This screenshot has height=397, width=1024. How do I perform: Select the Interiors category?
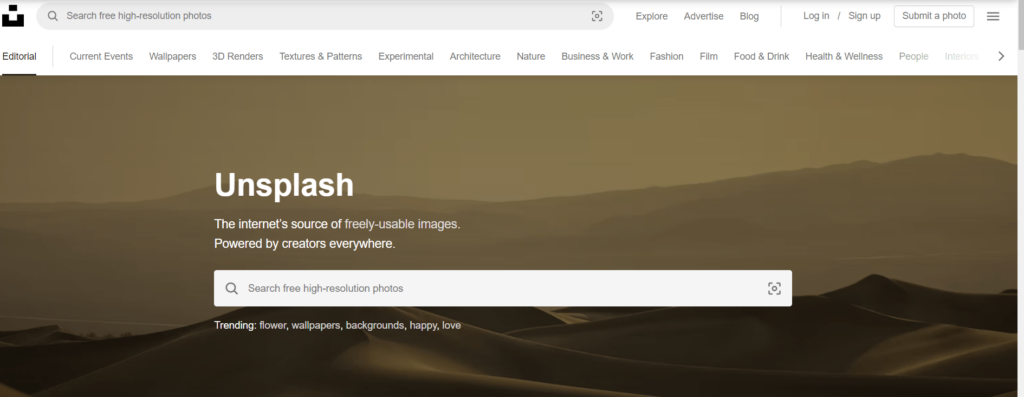(x=961, y=56)
